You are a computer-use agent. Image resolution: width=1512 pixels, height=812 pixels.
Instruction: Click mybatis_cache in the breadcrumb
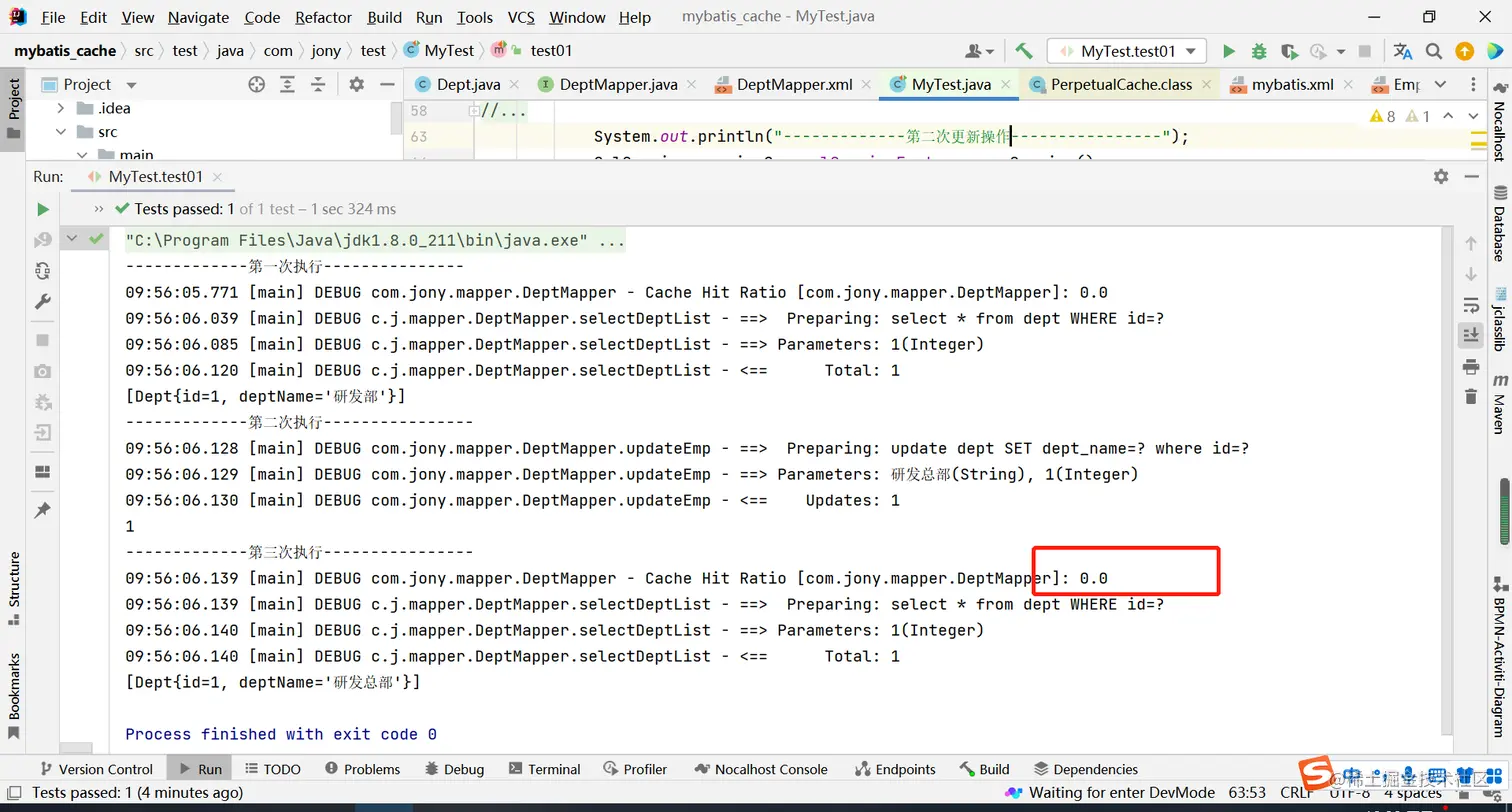click(65, 51)
